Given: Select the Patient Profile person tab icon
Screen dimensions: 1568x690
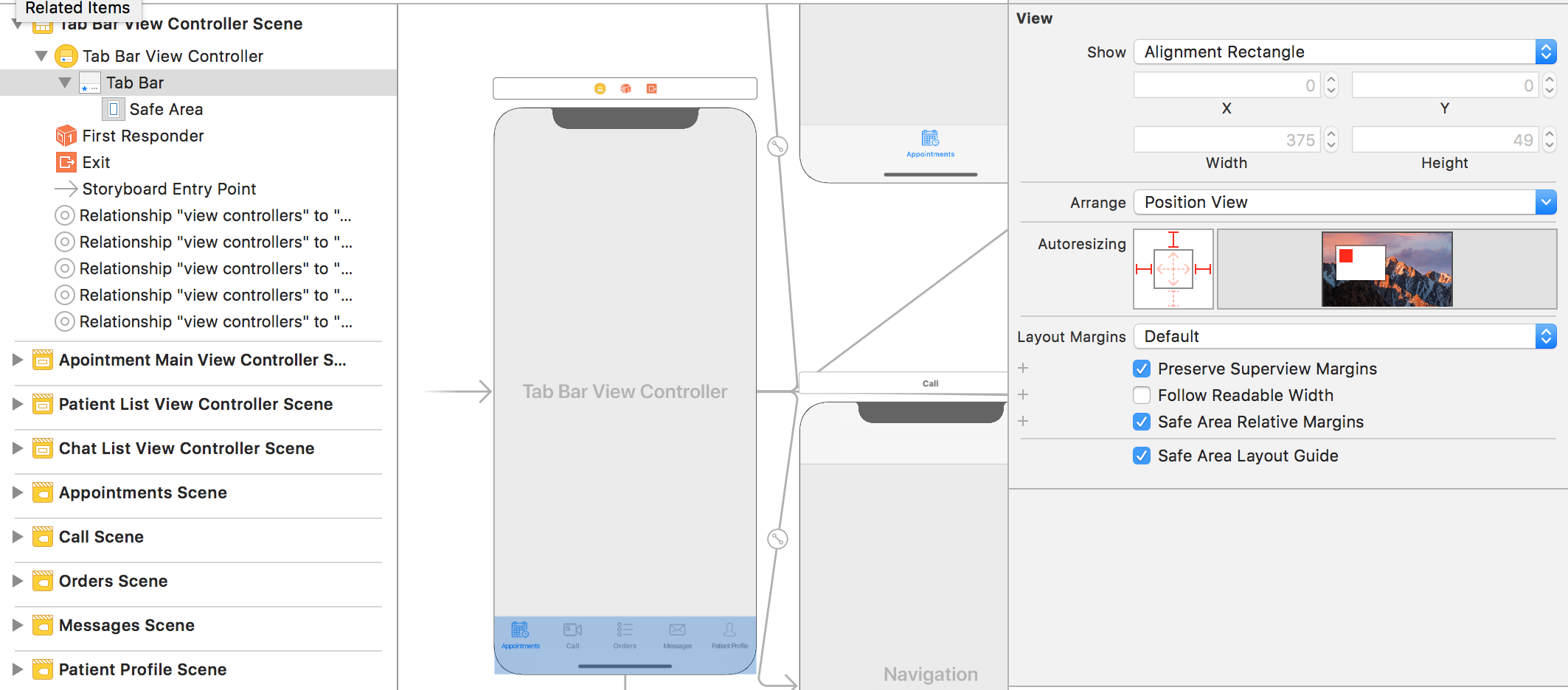Looking at the screenshot, I should [x=729, y=630].
